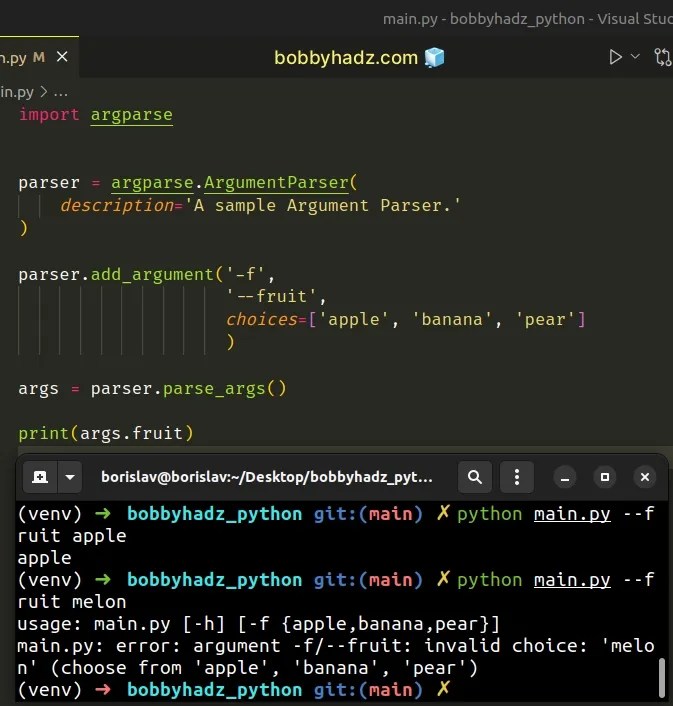Click the 'print' call in the code
This screenshot has height=706, width=673.
click(44, 433)
